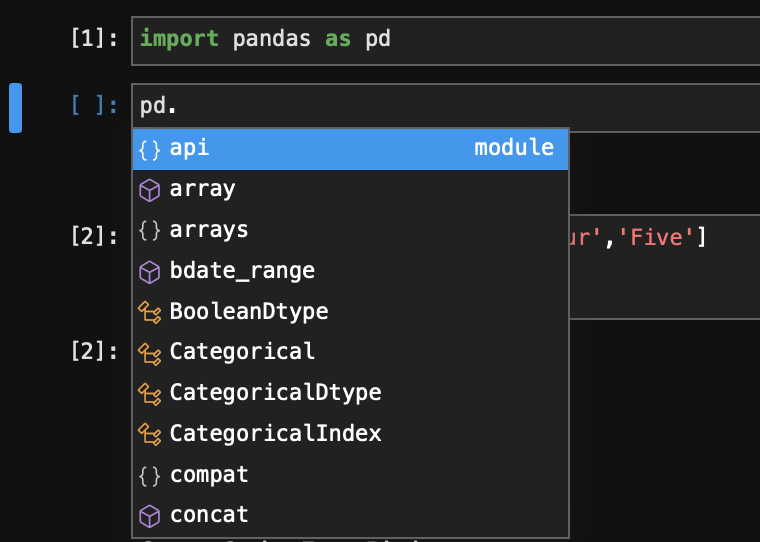Click the import pandas code cell
This screenshot has width=760, height=542.
[x=450, y=40]
